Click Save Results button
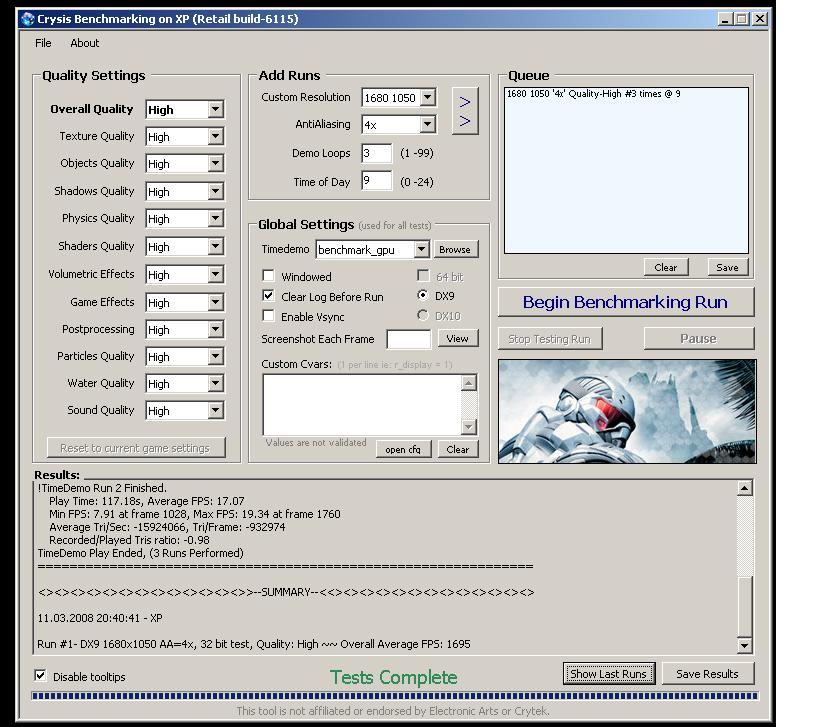Image resolution: width=840 pixels, height=727 pixels. pos(708,674)
